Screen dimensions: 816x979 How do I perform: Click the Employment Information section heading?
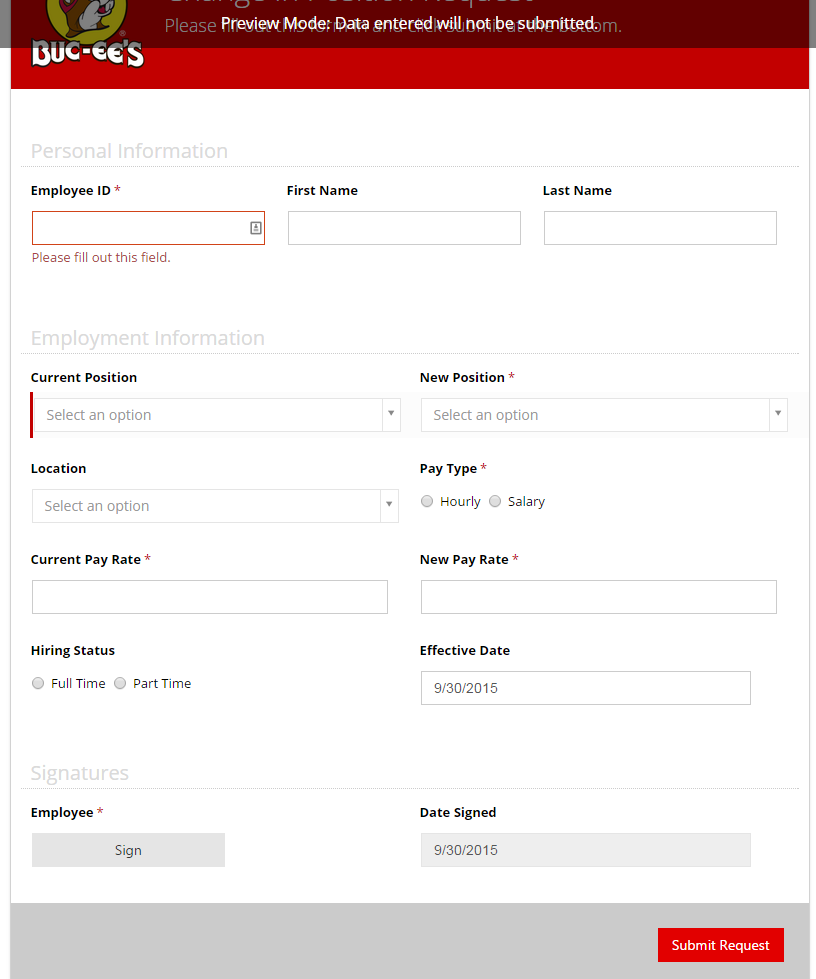tap(148, 338)
